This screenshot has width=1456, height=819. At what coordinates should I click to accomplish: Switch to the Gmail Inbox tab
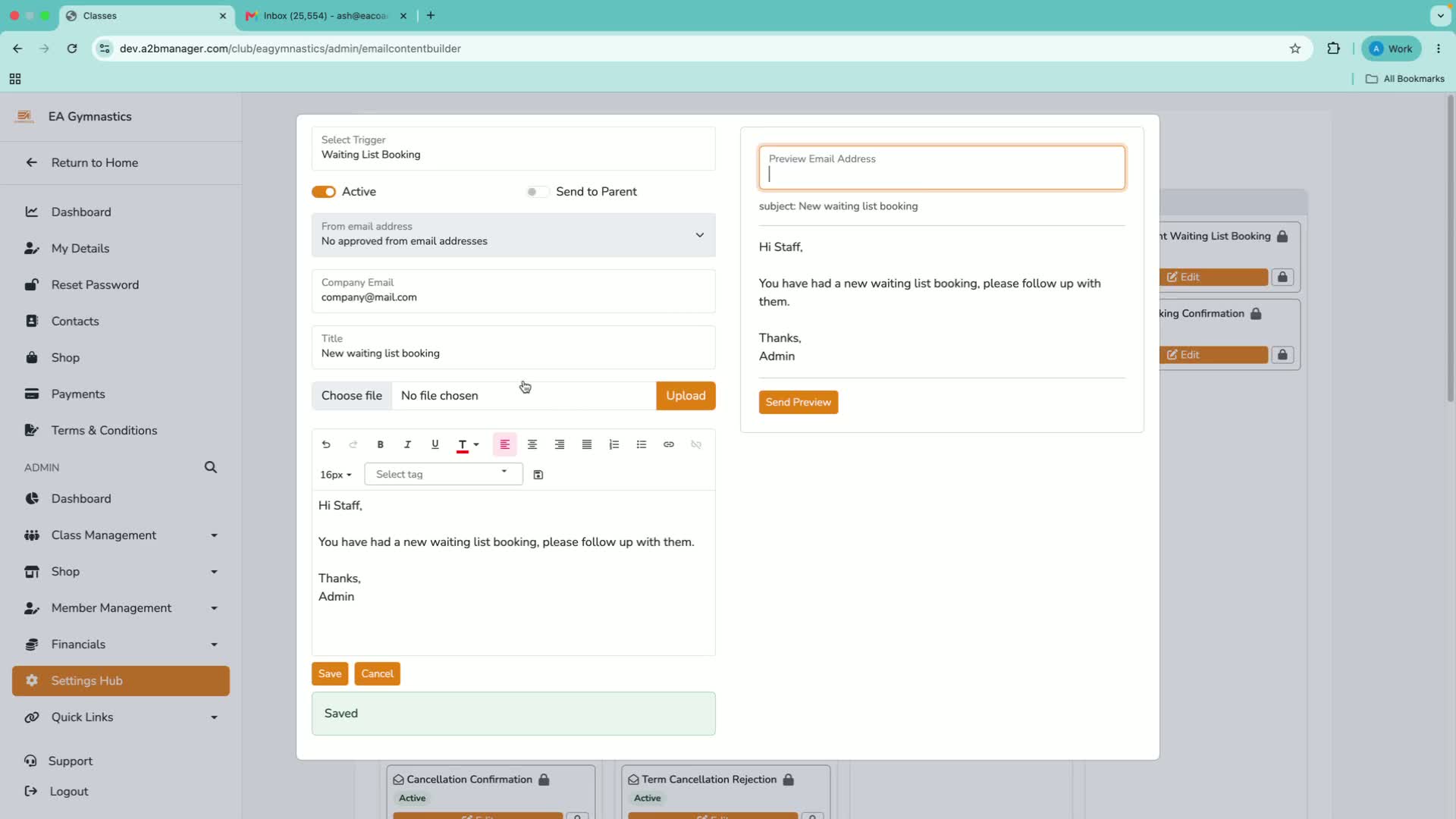click(326, 16)
